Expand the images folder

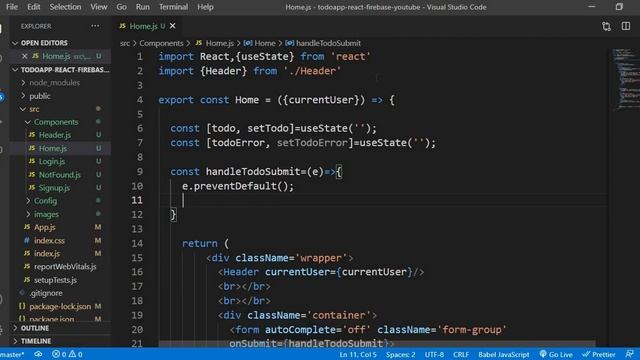(46, 214)
